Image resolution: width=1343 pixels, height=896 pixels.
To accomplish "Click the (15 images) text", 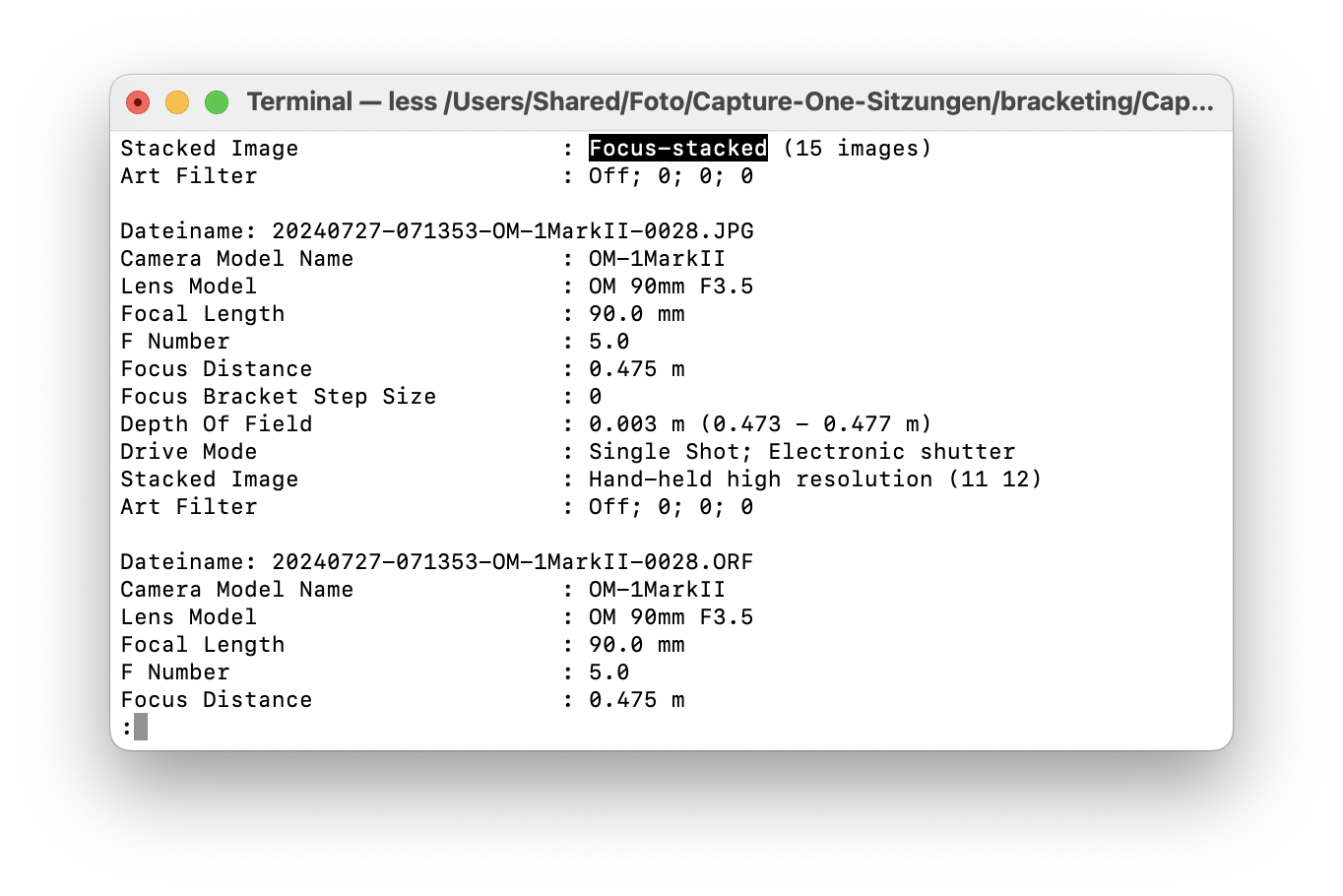I will (858, 149).
